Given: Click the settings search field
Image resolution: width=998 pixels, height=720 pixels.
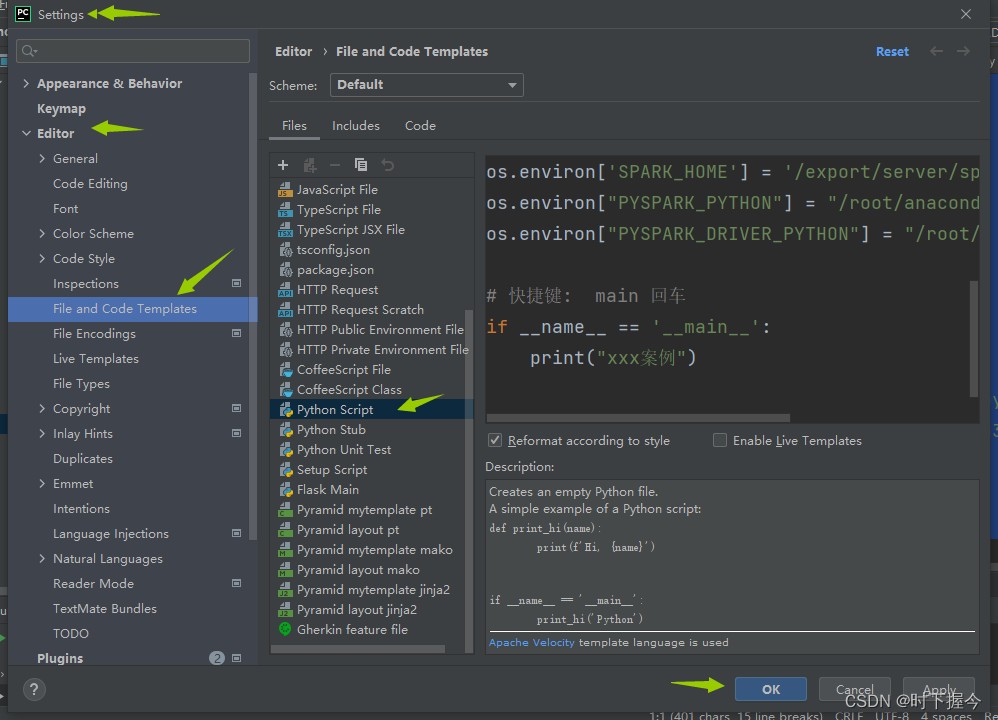Looking at the screenshot, I should (x=133, y=51).
